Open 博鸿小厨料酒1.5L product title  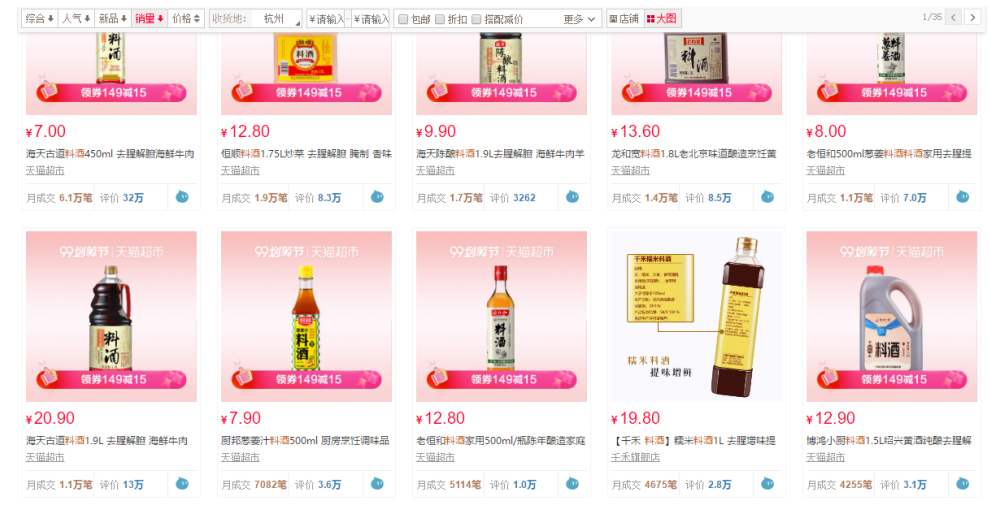[x=888, y=440]
